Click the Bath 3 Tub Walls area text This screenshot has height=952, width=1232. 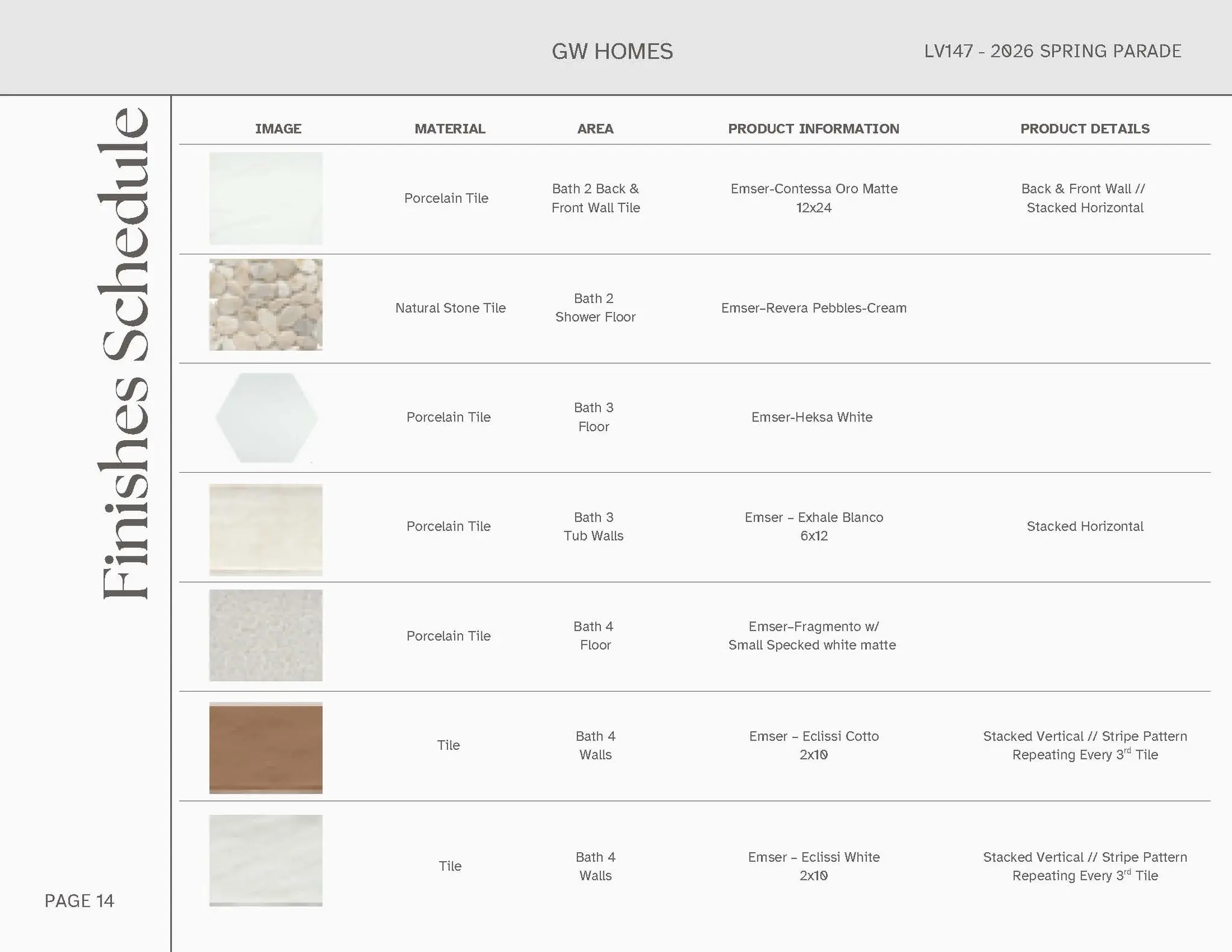593,526
